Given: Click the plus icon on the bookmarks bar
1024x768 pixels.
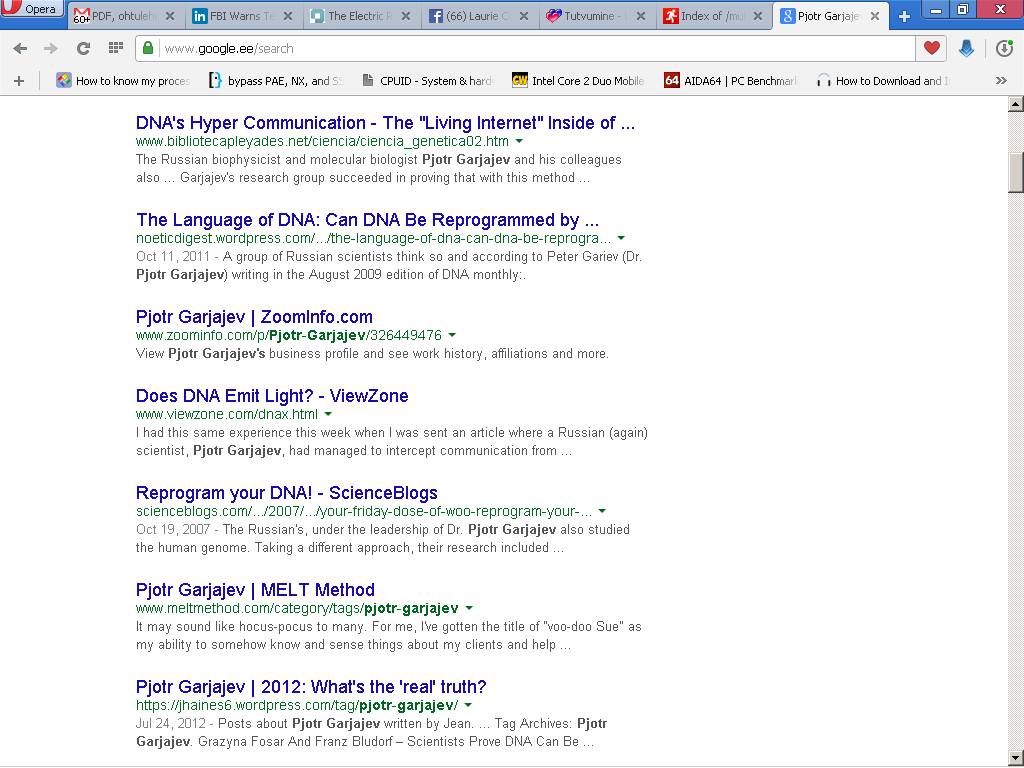Looking at the screenshot, I should 19,81.
